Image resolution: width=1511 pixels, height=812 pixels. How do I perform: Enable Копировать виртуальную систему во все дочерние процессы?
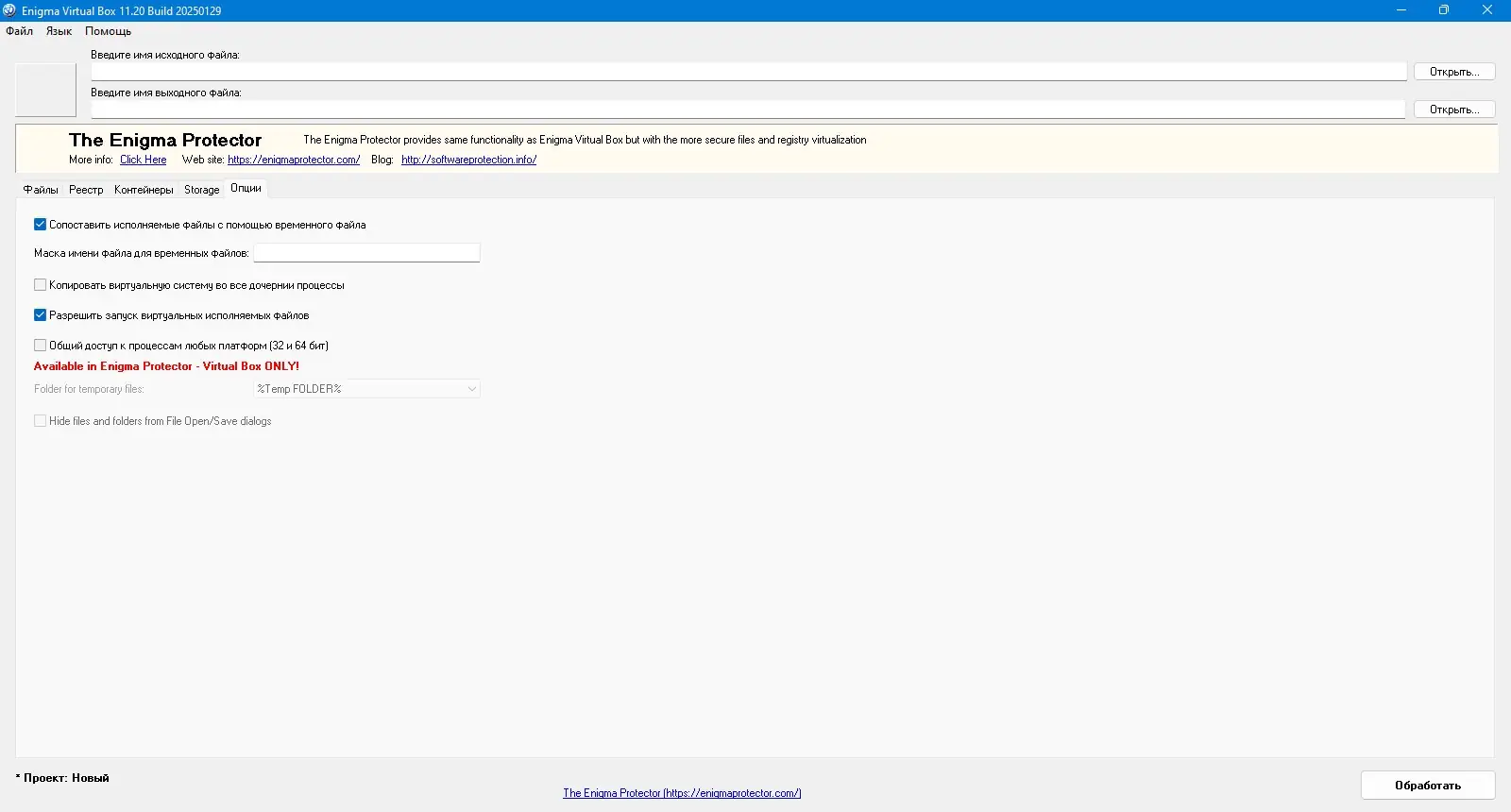(x=40, y=285)
